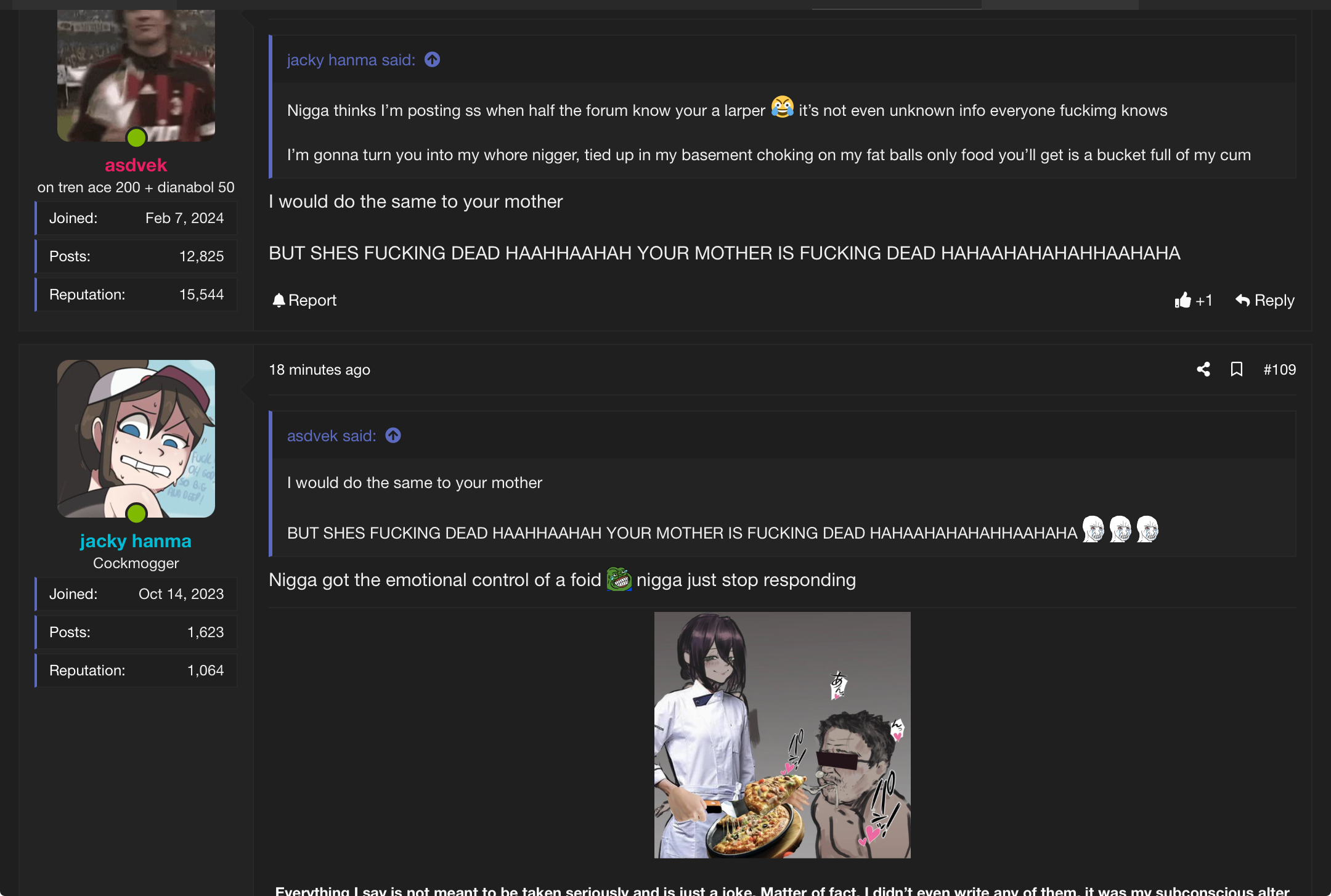Image resolution: width=1331 pixels, height=896 pixels.
Task: Open jacky hanma's avatar image
Action: 136,439
